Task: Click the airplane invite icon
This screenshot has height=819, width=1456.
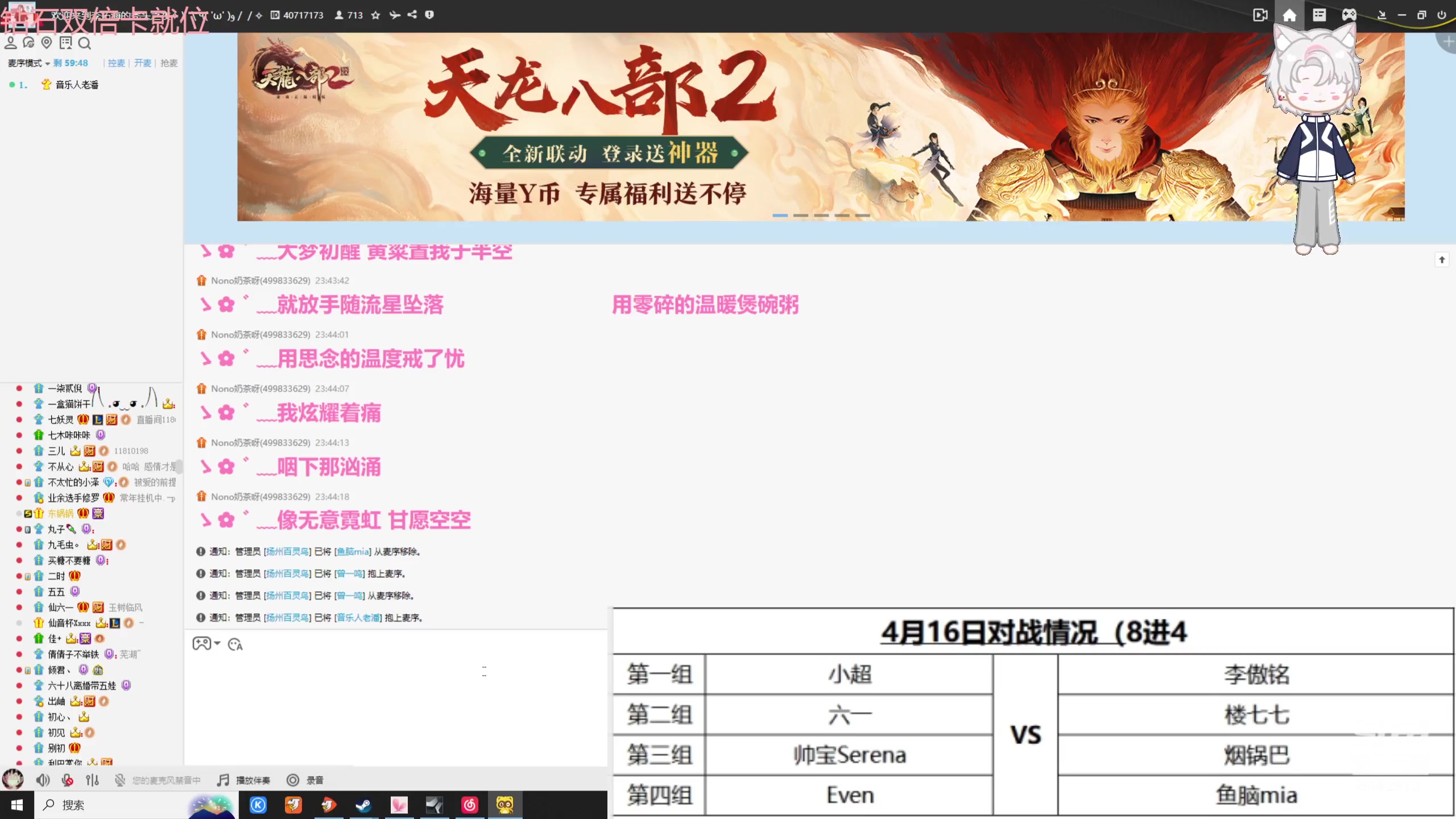Action: pos(395,15)
